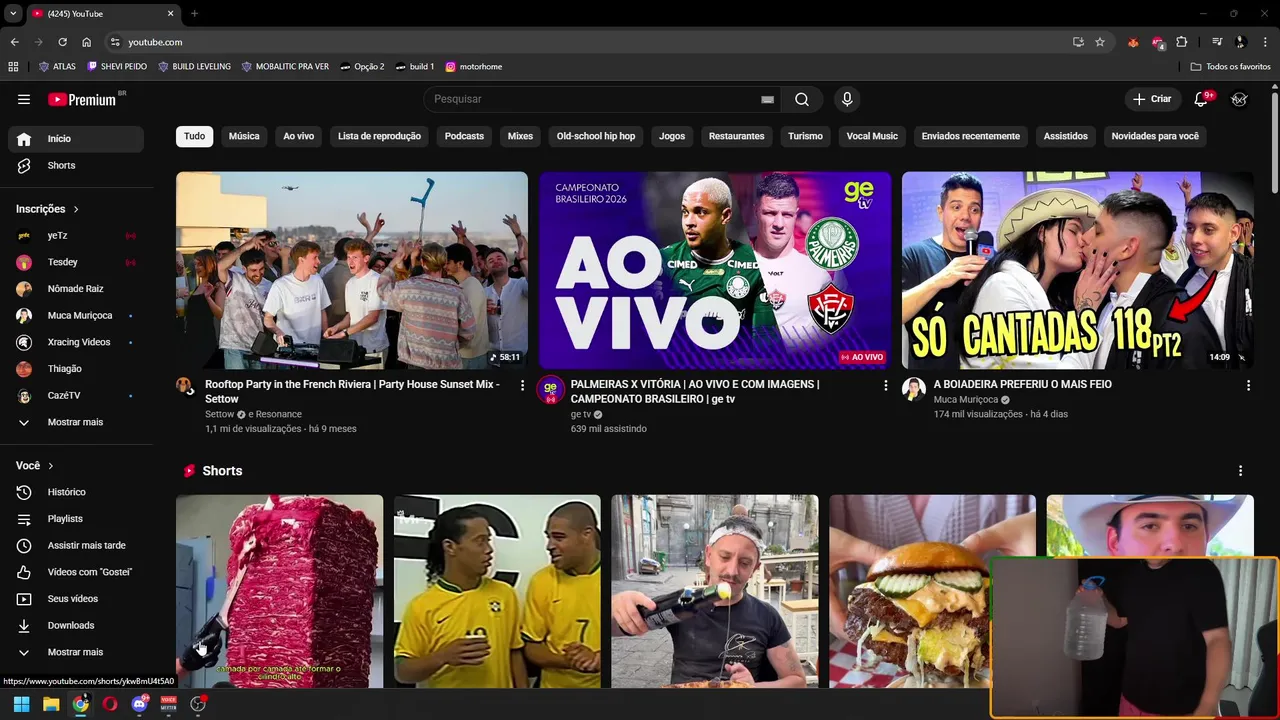Expand Mostrar mais under Você
Screen dimensions: 1280x720
click(76, 652)
